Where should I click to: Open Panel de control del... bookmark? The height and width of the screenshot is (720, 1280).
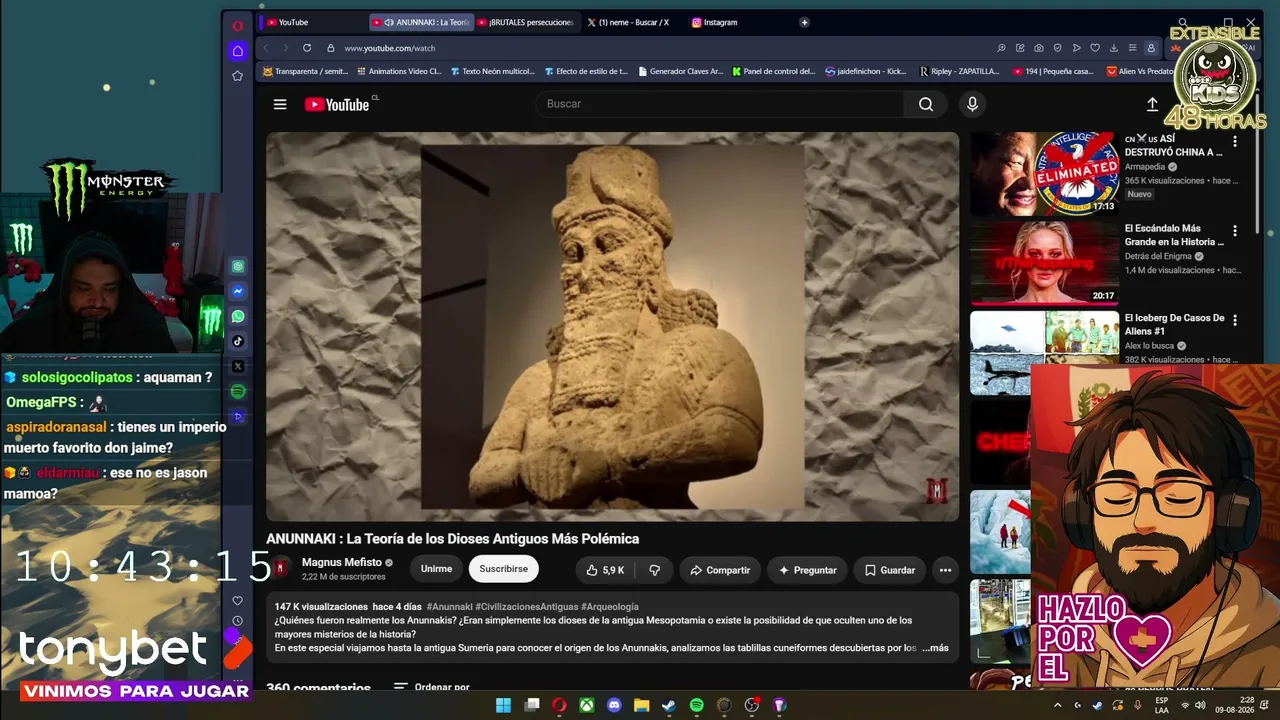pyautogui.click(x=774, y=72)
